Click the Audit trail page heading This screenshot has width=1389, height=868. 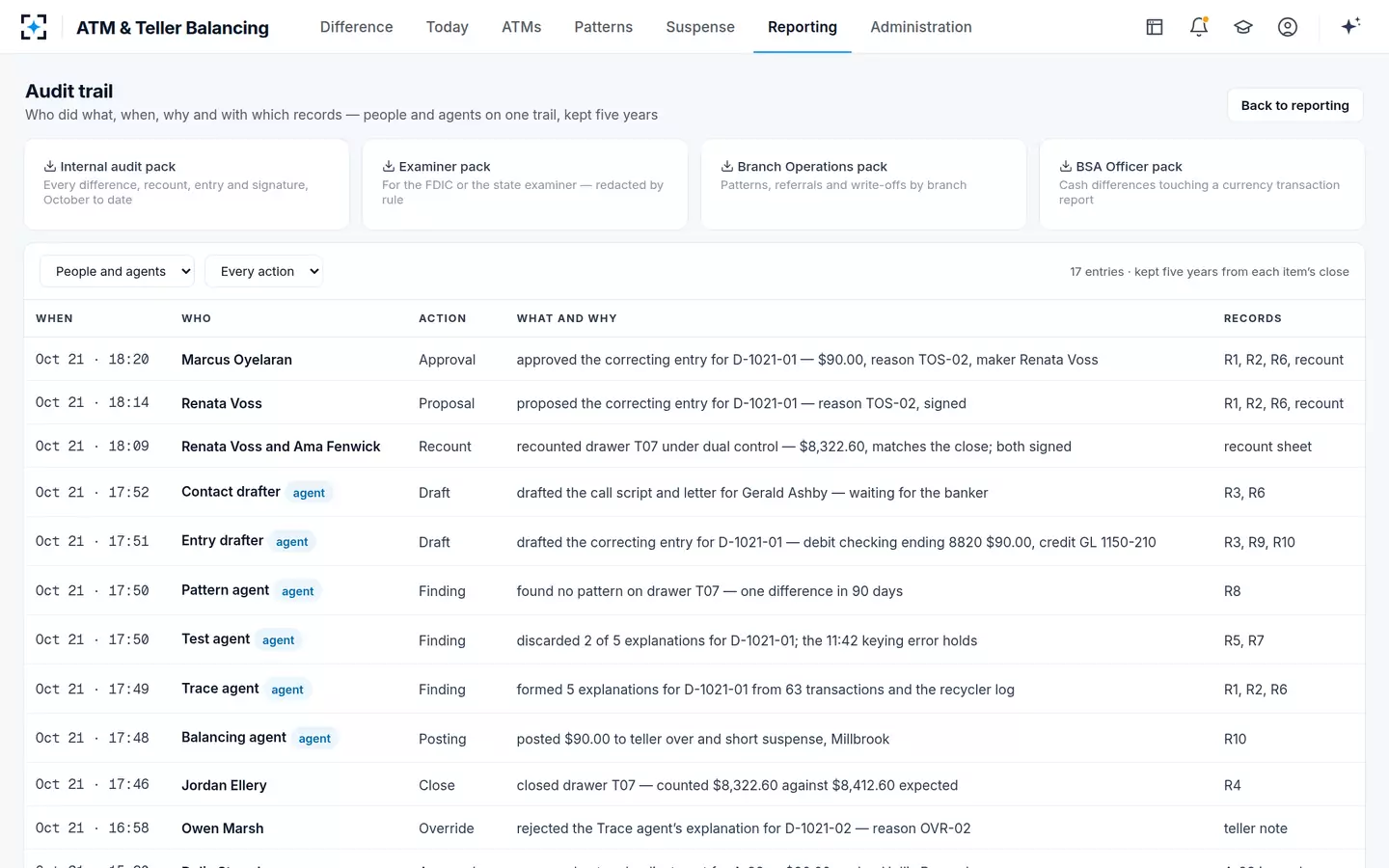pos(69,92)
